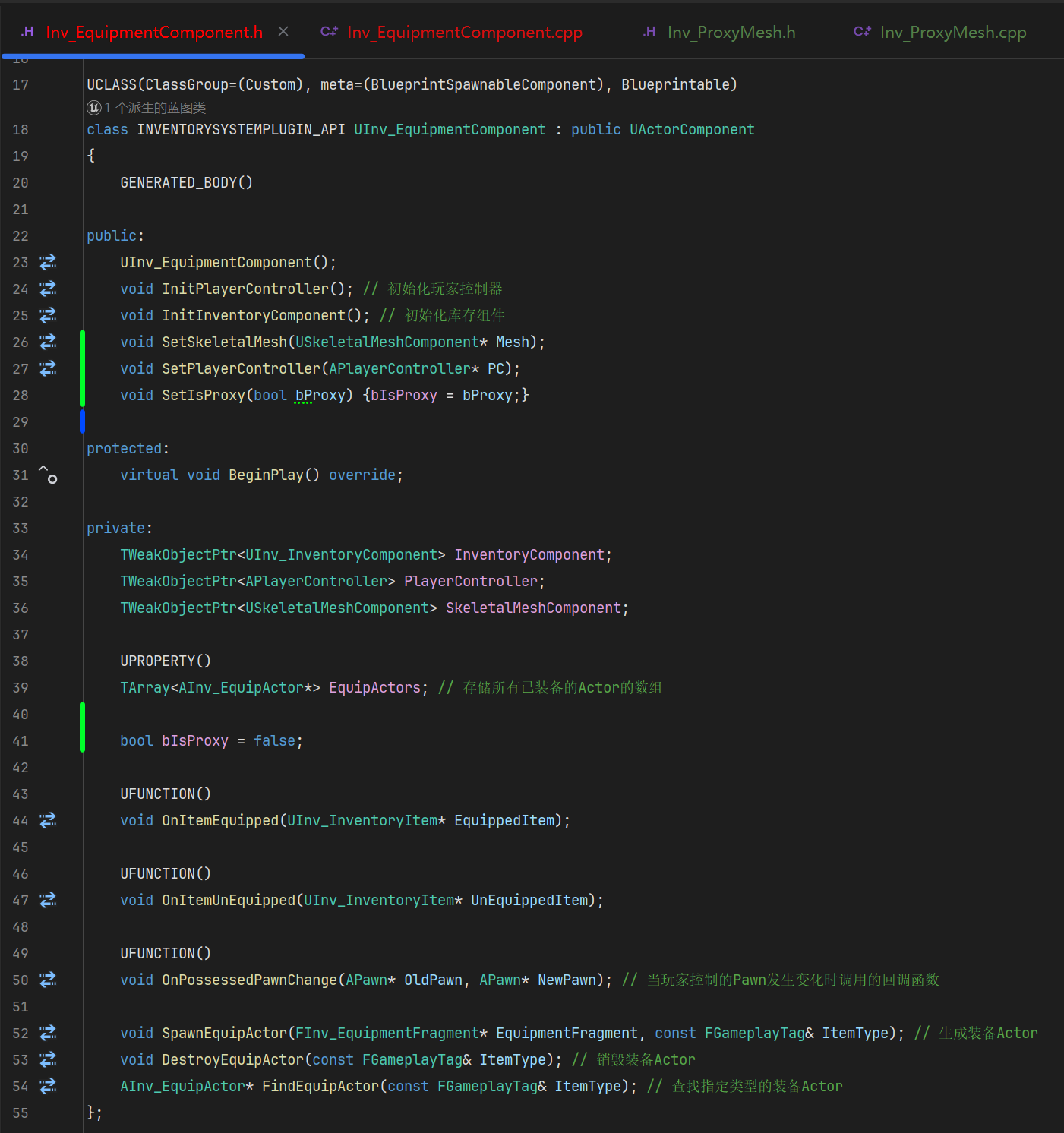Click the gutter navigate icon for DestroyEquipActor
Screen dimensions: 1064x1133
(48, 1059)
